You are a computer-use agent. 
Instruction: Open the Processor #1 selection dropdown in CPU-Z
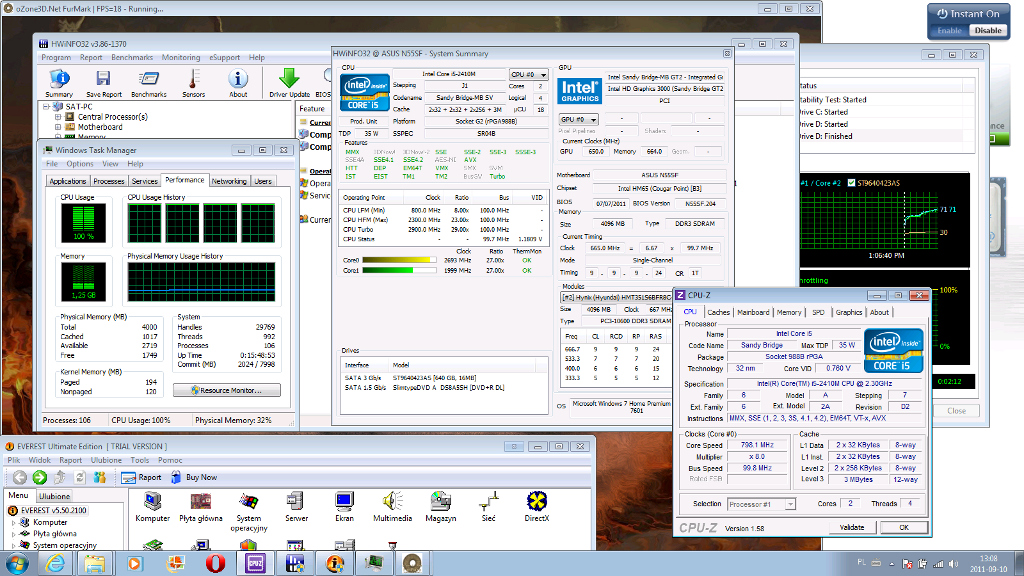(x=761, y=504)
